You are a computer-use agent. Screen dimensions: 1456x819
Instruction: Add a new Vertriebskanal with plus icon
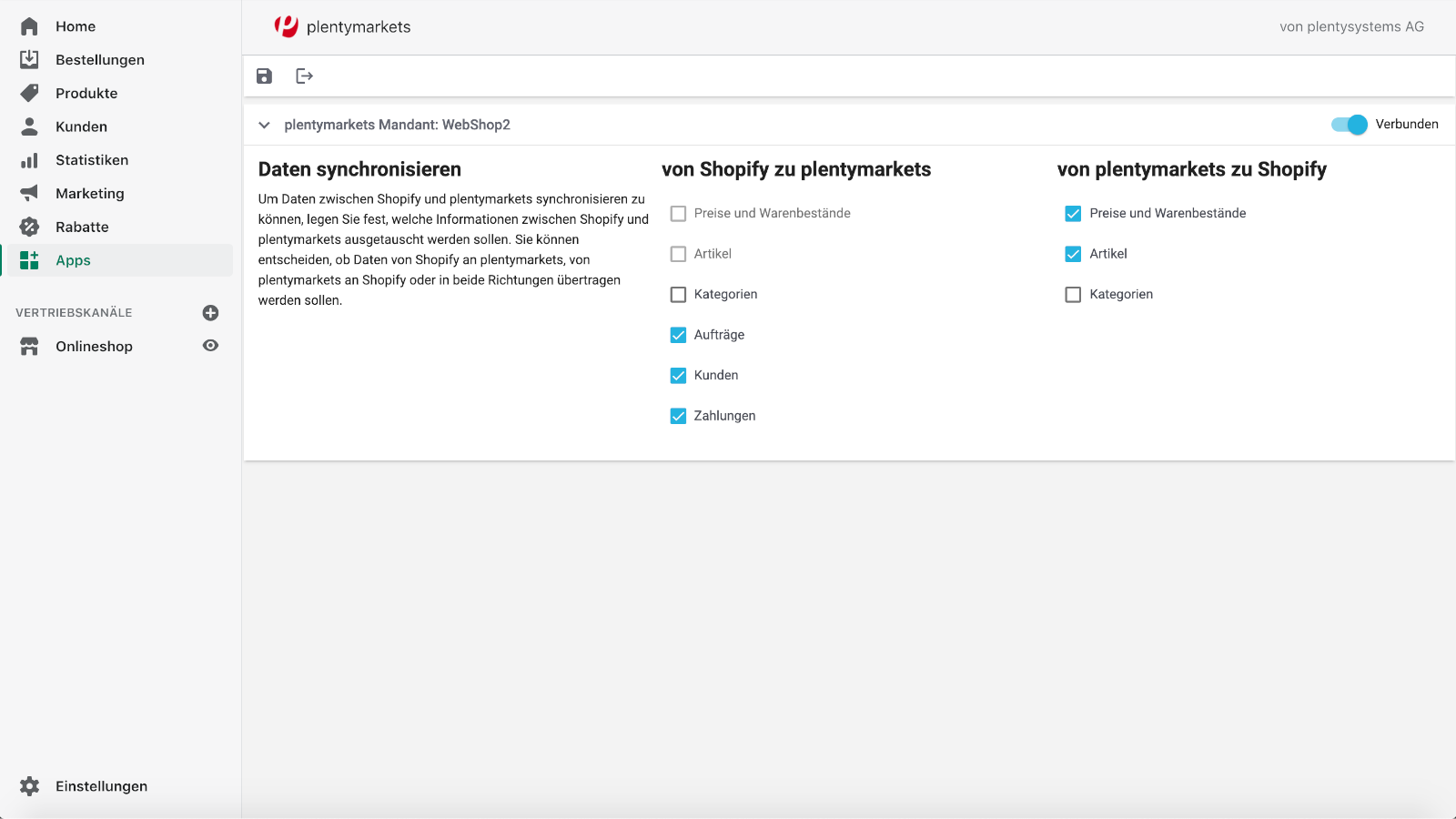pyautogui.click(x=210, y=313)
